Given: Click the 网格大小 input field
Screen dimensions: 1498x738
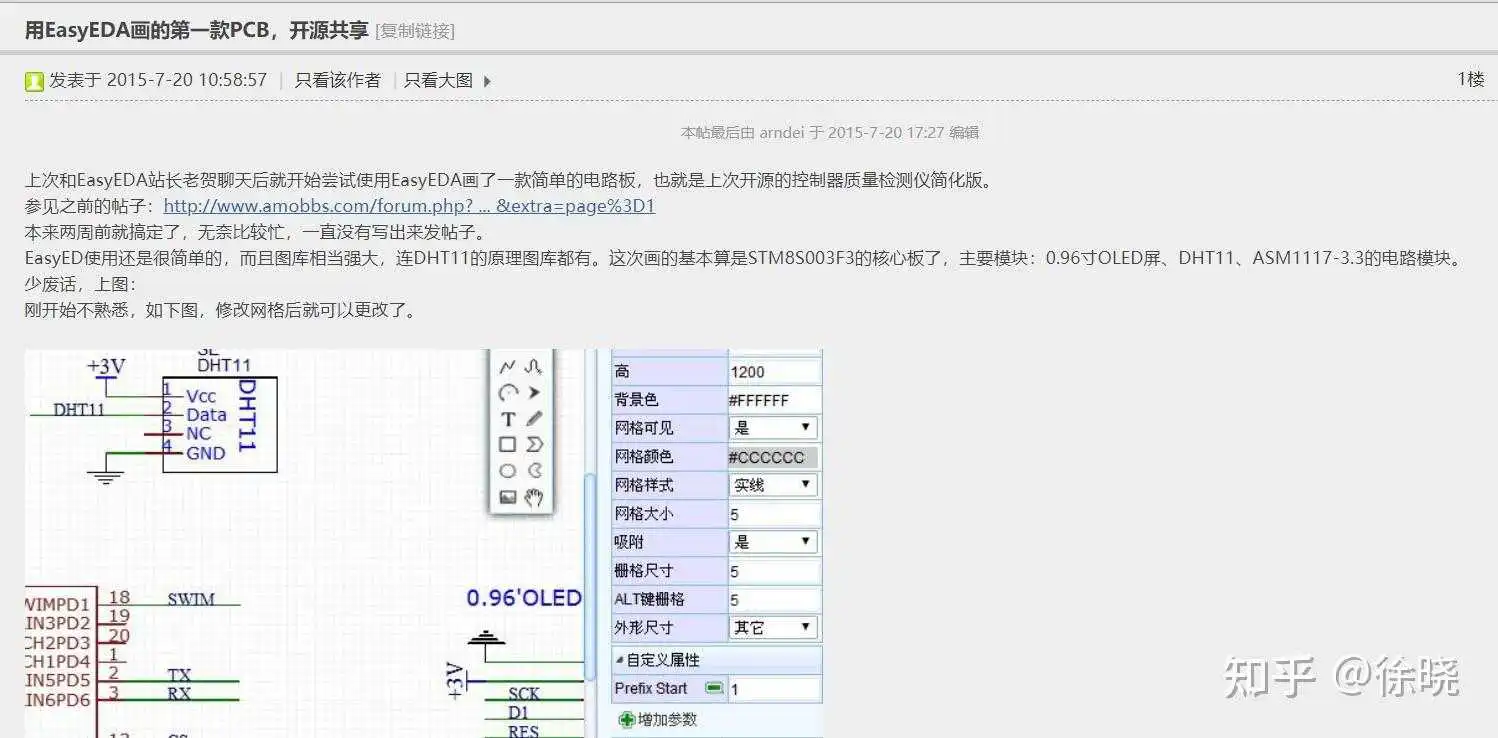Looking at the screenshot, I should (774, 514).
